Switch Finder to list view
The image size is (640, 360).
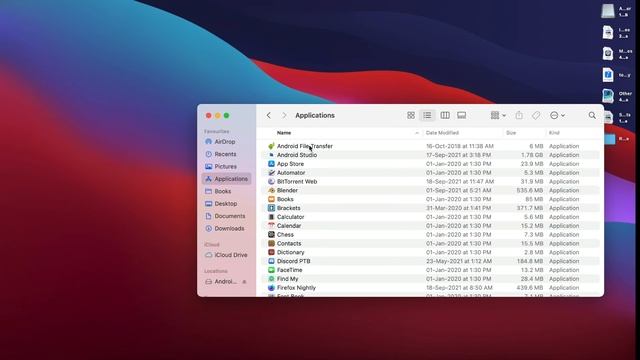click(427, 116)
